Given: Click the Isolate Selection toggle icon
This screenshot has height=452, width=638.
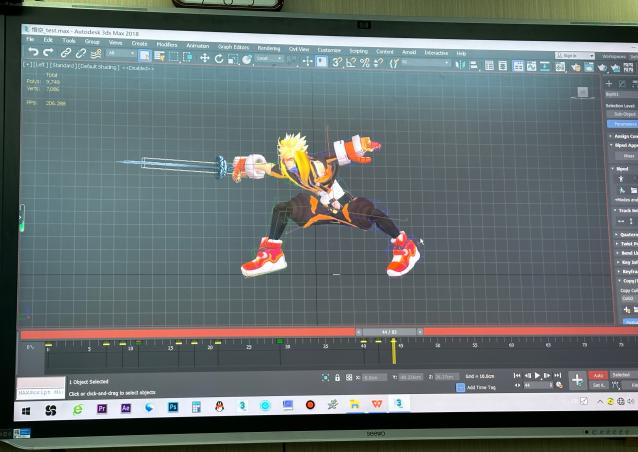Looking at the screenshot, I should click(326, 378).
